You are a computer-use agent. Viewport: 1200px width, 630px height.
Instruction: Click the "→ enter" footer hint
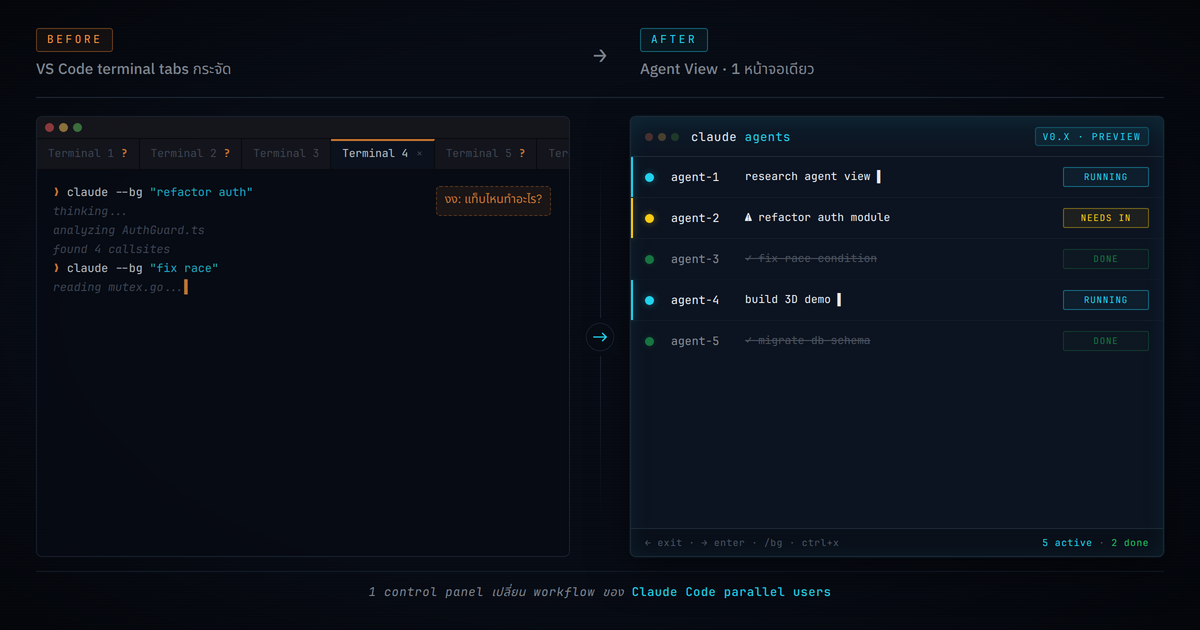(x=722, y=543)
